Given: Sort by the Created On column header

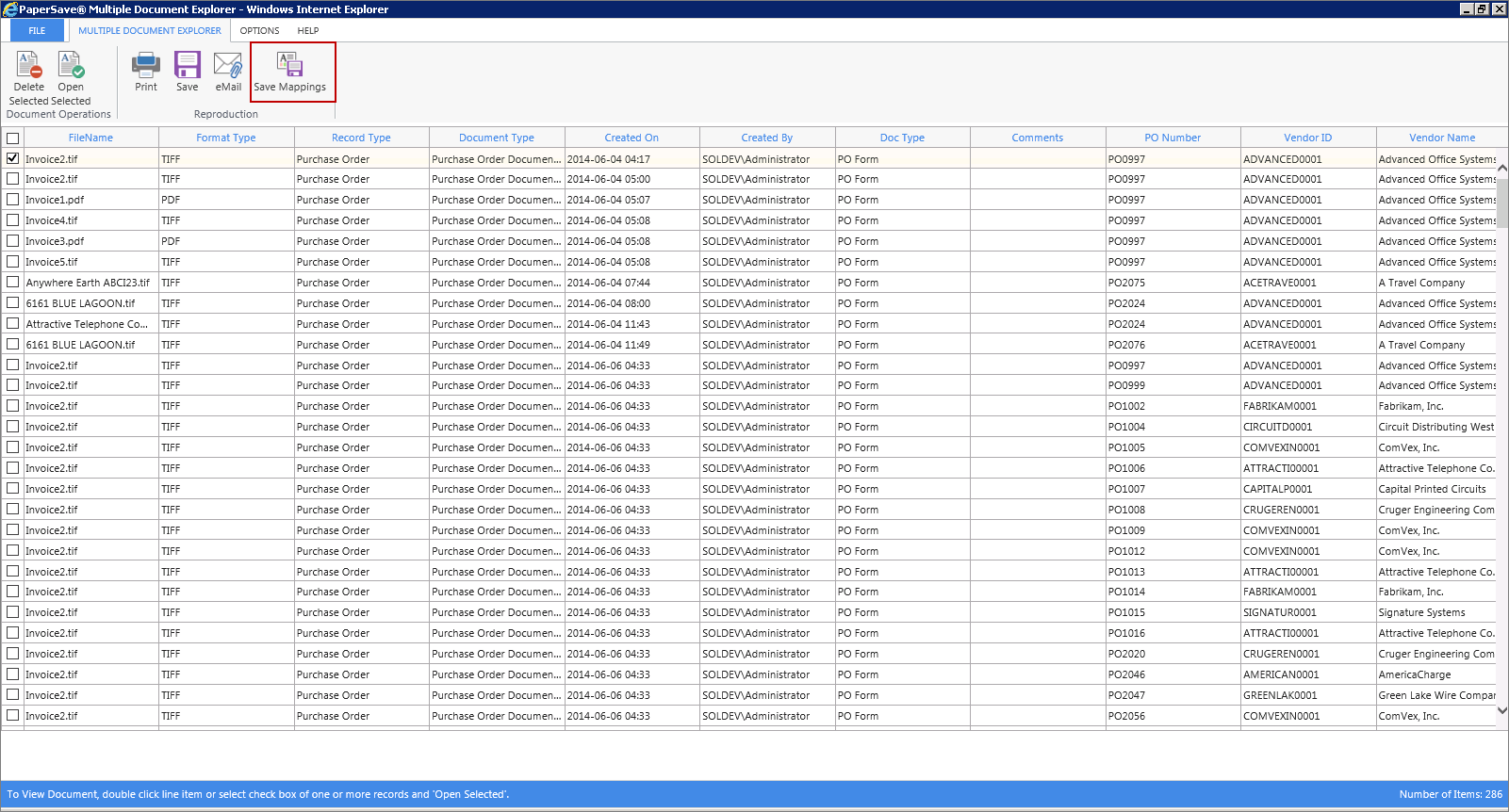Looking at the screenshot, I should pyautogui.click(x=631, y=138).
